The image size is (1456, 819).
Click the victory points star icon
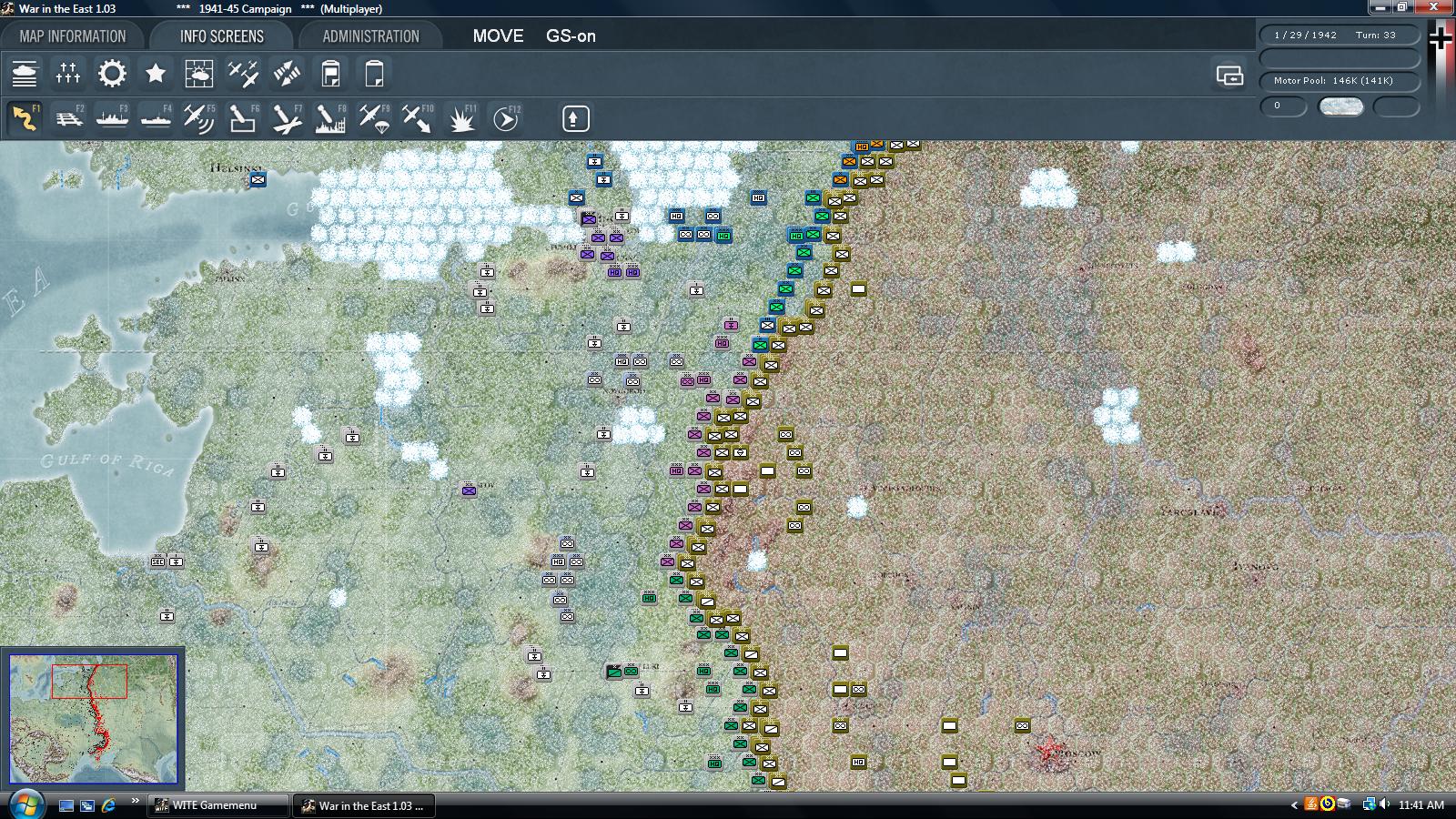[156, 73]
